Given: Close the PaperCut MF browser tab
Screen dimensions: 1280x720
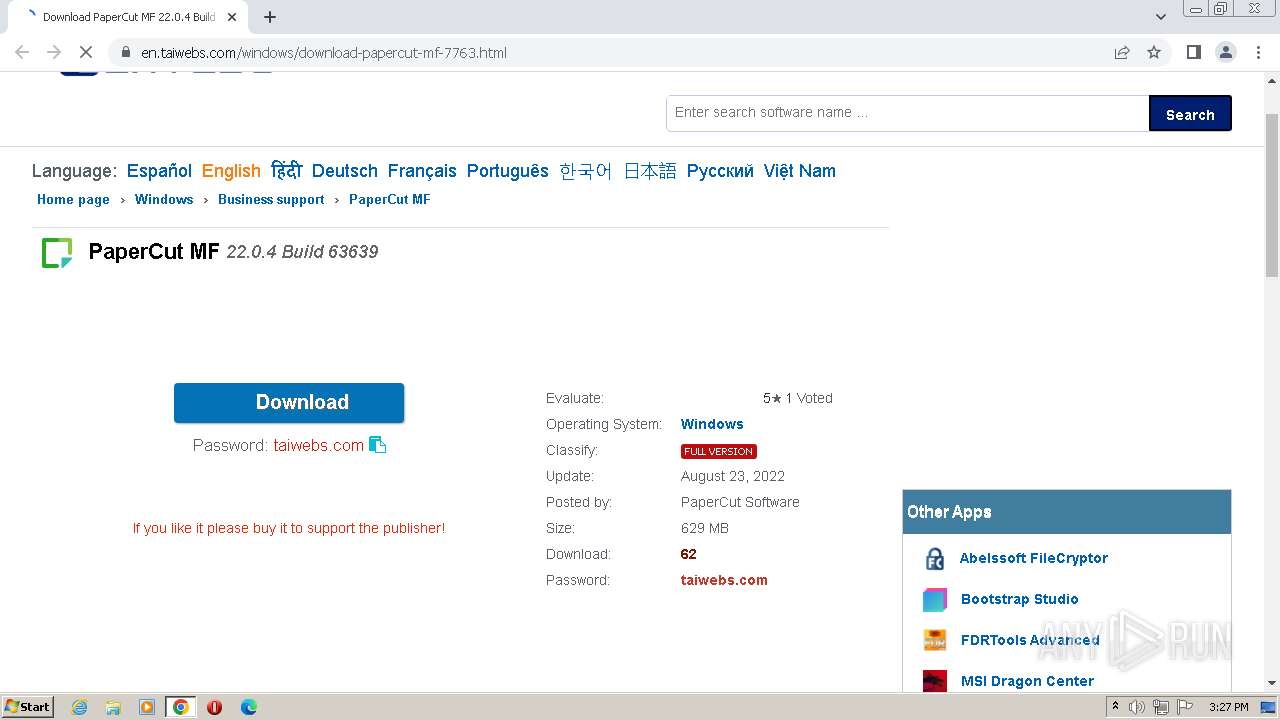Looking at the screenshot, I should coord(232,17).
